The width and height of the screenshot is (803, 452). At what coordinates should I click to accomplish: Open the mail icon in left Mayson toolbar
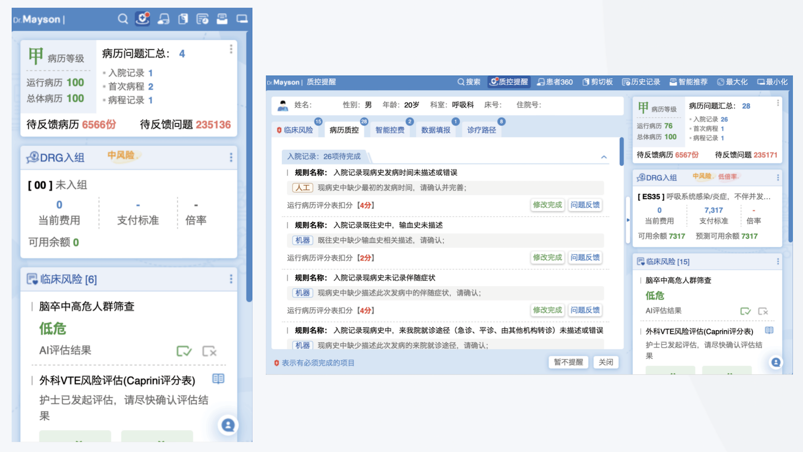(222, 19)
